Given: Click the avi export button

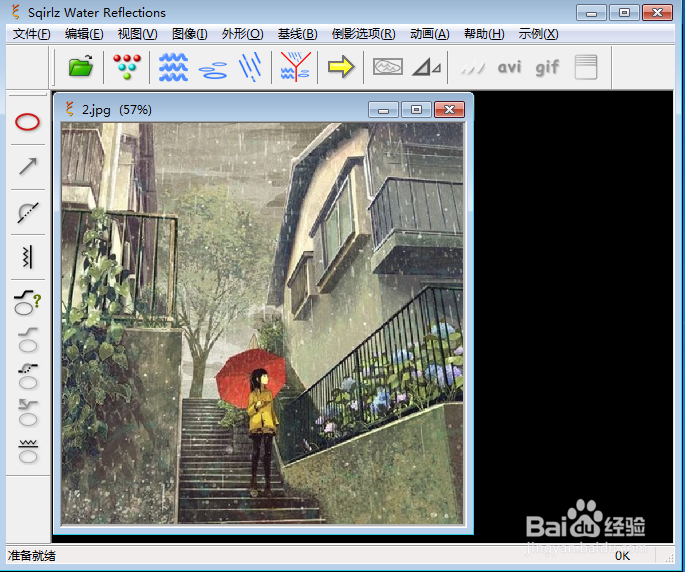Looking at the screenshot, I should click(x=509, y=67).
